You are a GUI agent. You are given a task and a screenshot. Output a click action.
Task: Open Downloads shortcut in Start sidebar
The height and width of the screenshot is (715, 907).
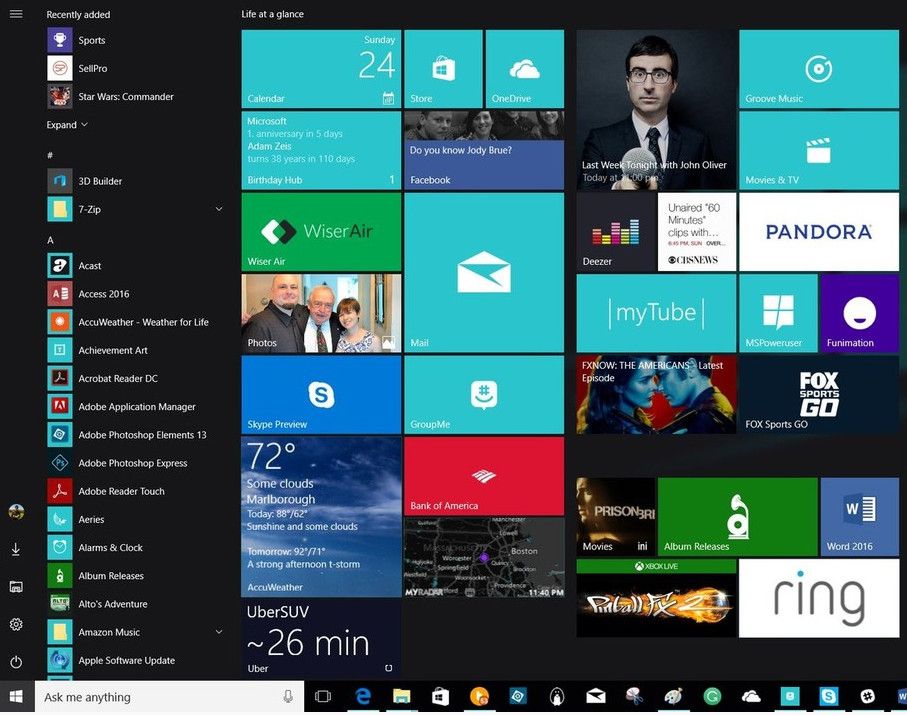tap(16, 549)
